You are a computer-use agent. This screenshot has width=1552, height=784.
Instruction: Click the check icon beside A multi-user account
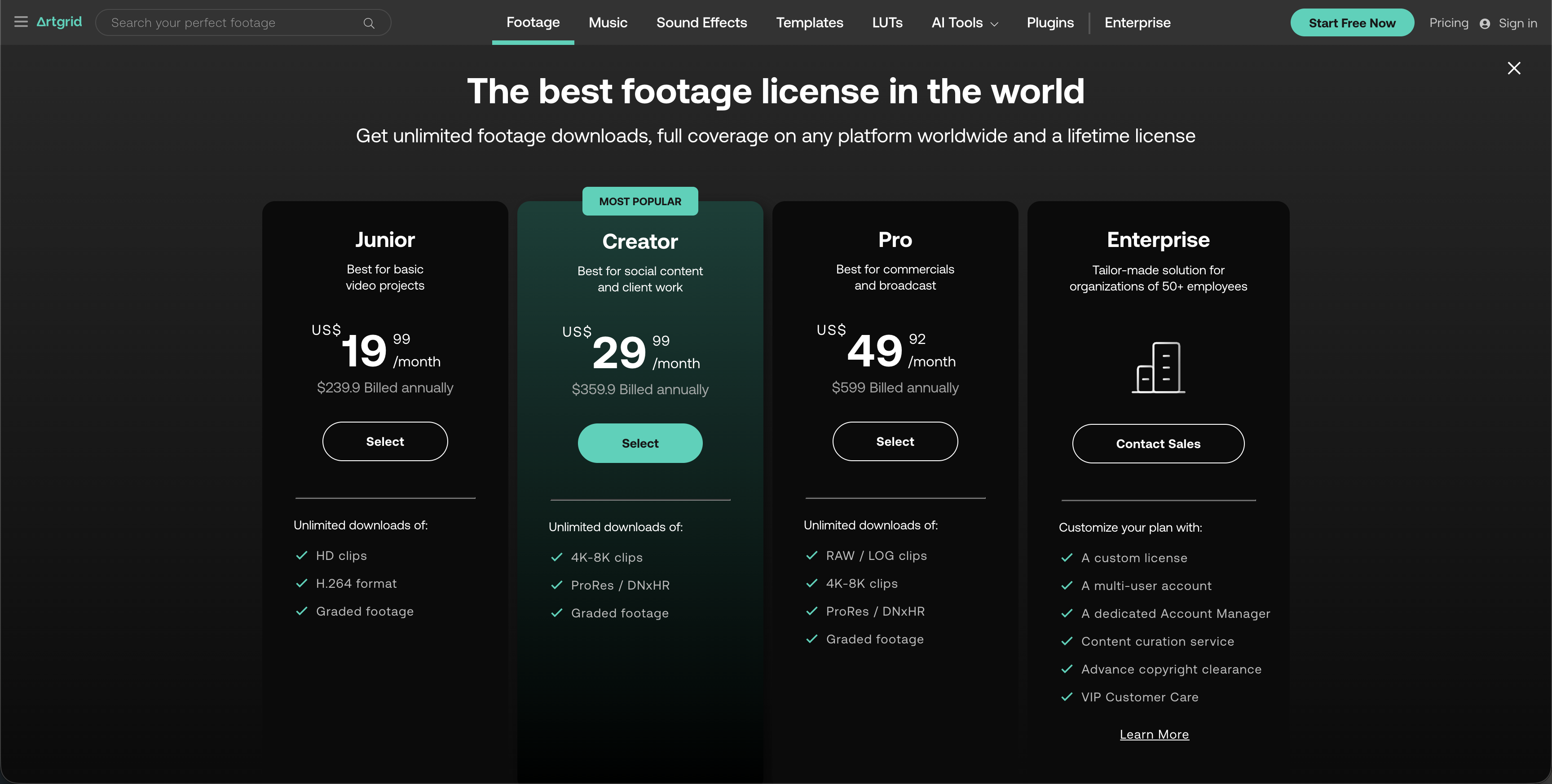[1067, 586]
